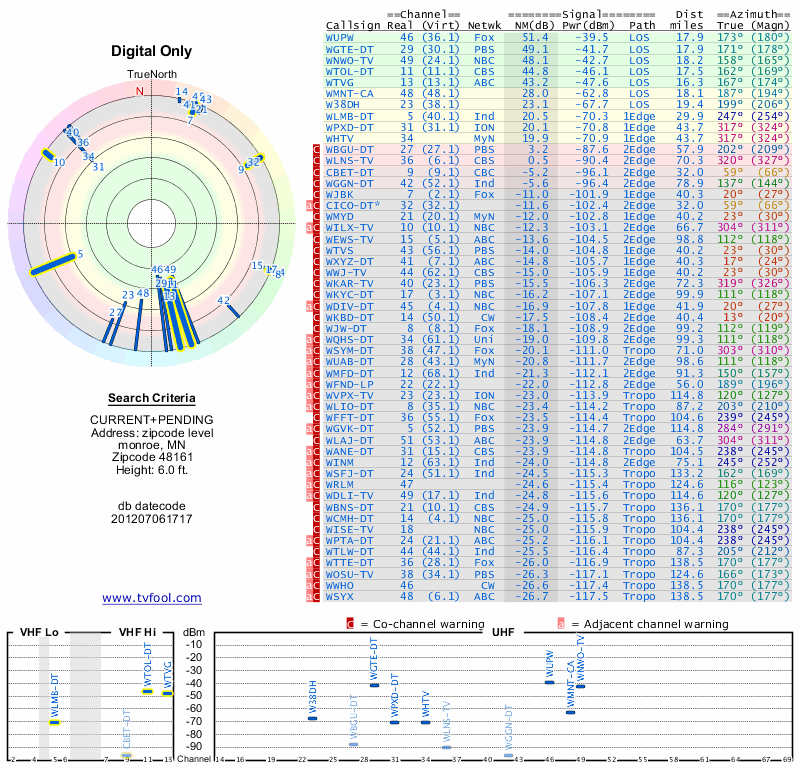Click the WXYZ-DT callsign
This screenshot has width=800, height=768.
349,262
